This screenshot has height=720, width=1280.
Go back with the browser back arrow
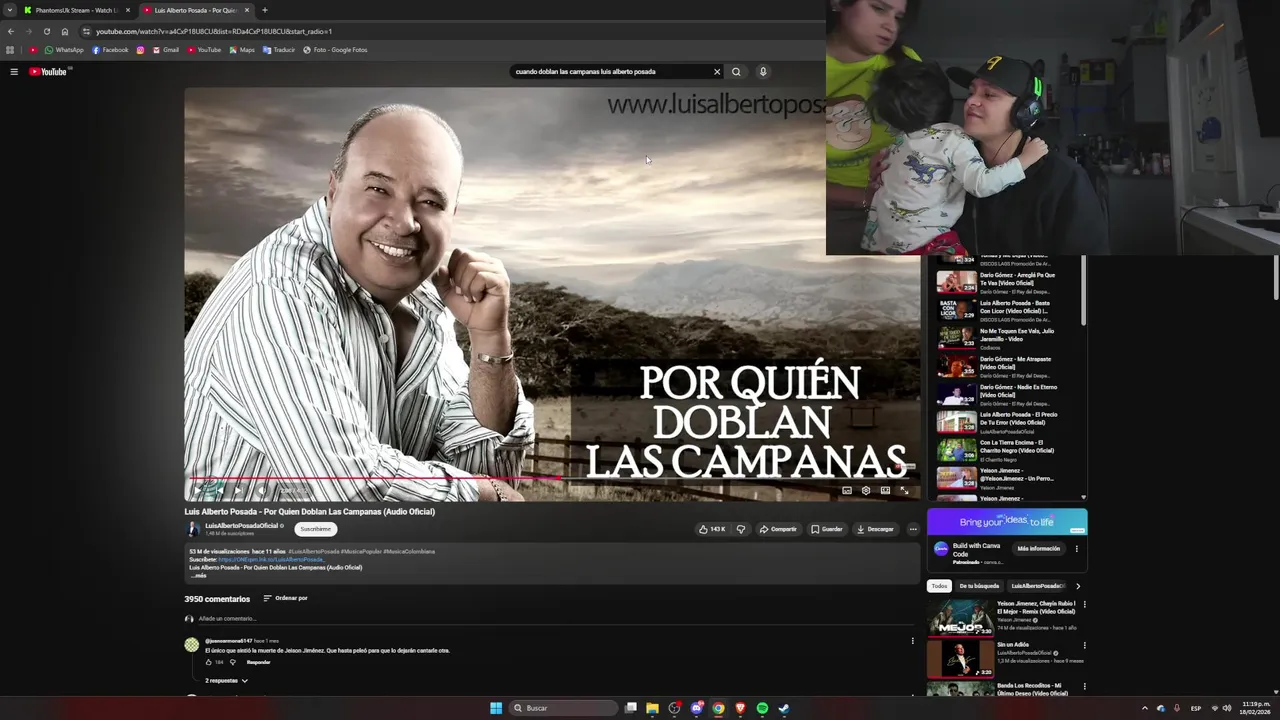[10, 31]
